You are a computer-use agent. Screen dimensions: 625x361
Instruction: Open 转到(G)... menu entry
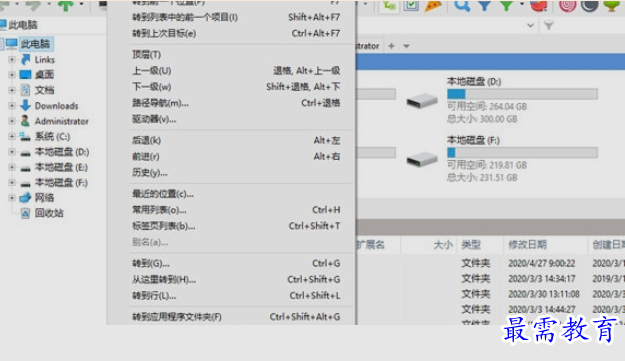pos(236,263)
